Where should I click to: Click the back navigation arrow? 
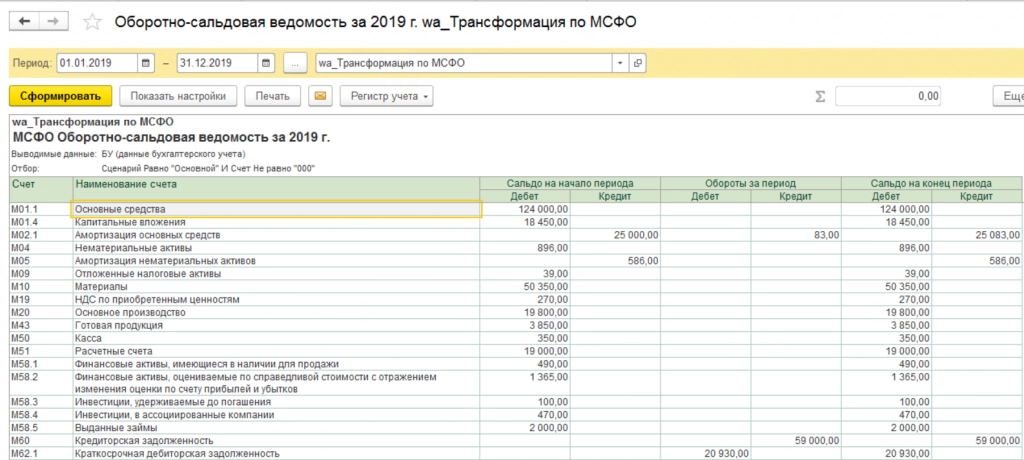click(25, 22)
